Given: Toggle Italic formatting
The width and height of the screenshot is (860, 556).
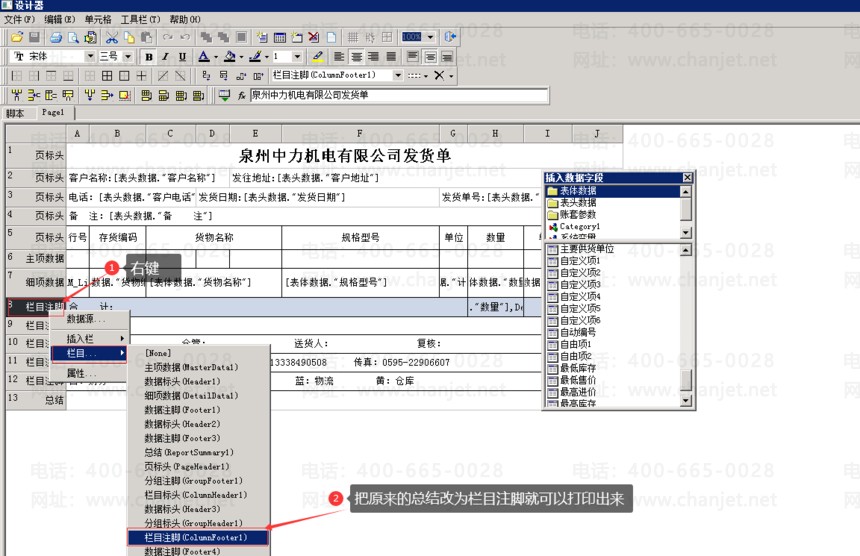Looking at the screenshot, I should coord(164,57).
